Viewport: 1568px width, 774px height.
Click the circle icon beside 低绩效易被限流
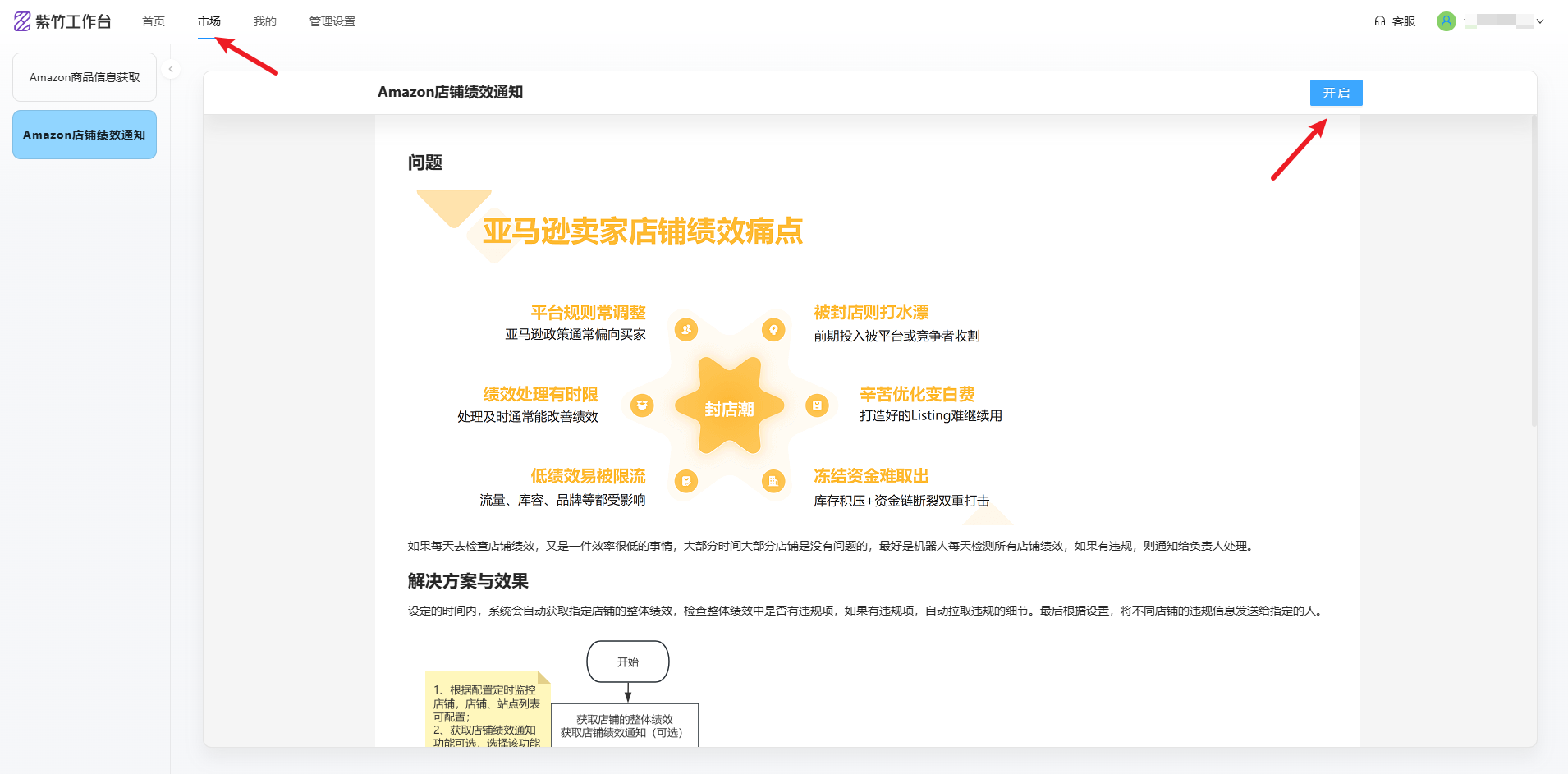686,481
